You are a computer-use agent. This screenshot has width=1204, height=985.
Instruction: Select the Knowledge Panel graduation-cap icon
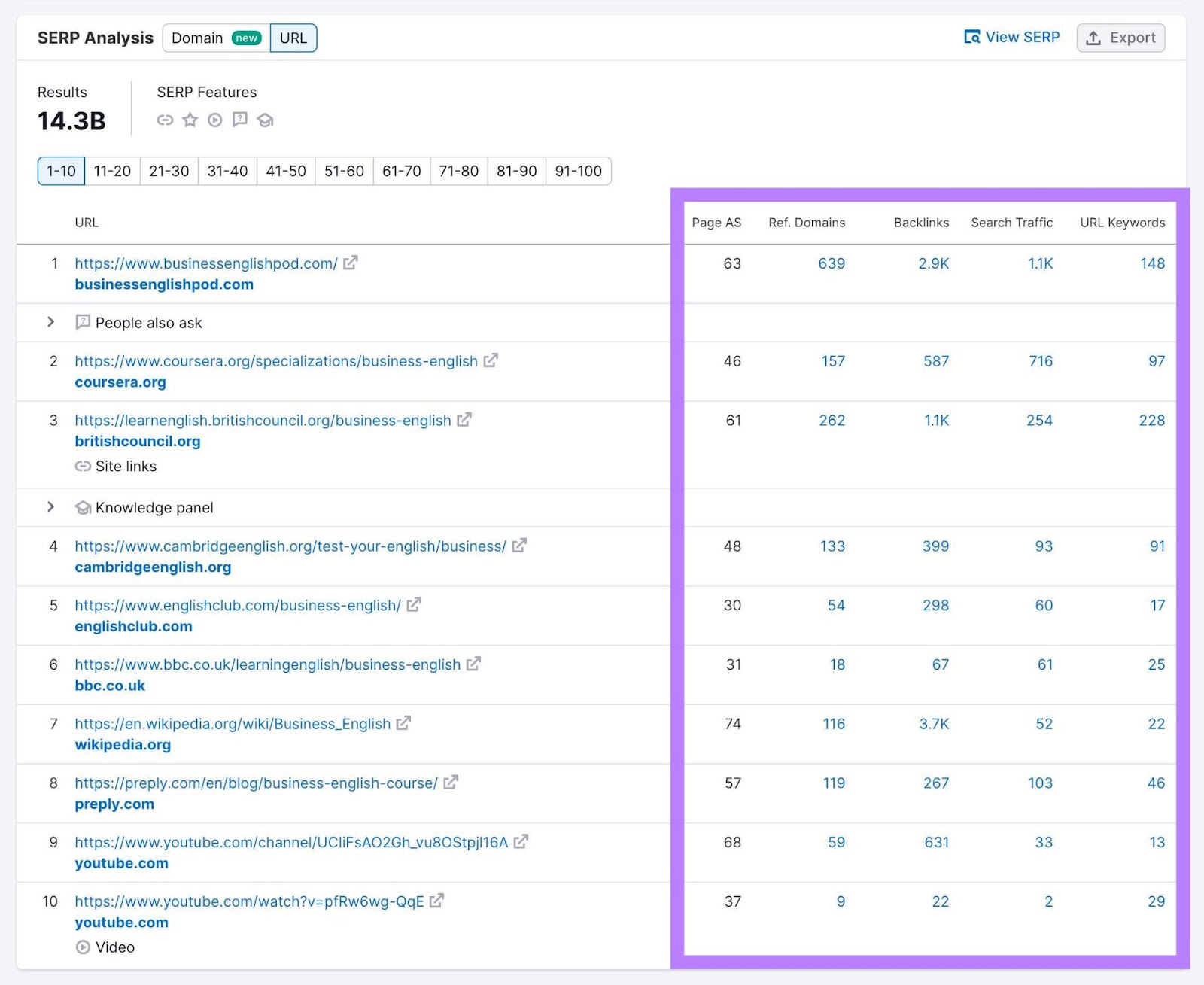pyautogui.click(x=266, y=120)
